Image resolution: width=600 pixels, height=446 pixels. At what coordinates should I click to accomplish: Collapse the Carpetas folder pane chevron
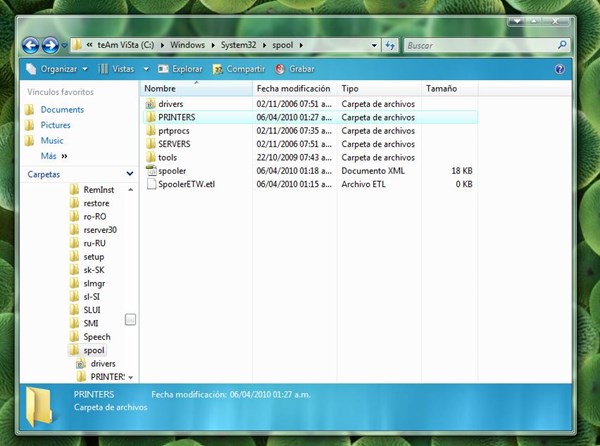click(124, 174)
